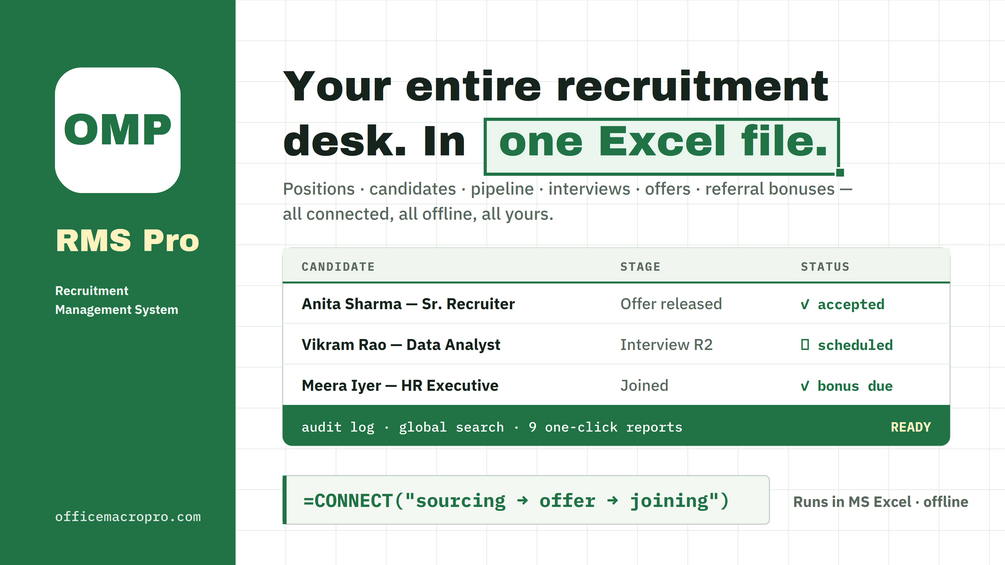Select the RMS Pro title
The width and height of the screenshot is (1005, 565).
(x=128, y=240)
